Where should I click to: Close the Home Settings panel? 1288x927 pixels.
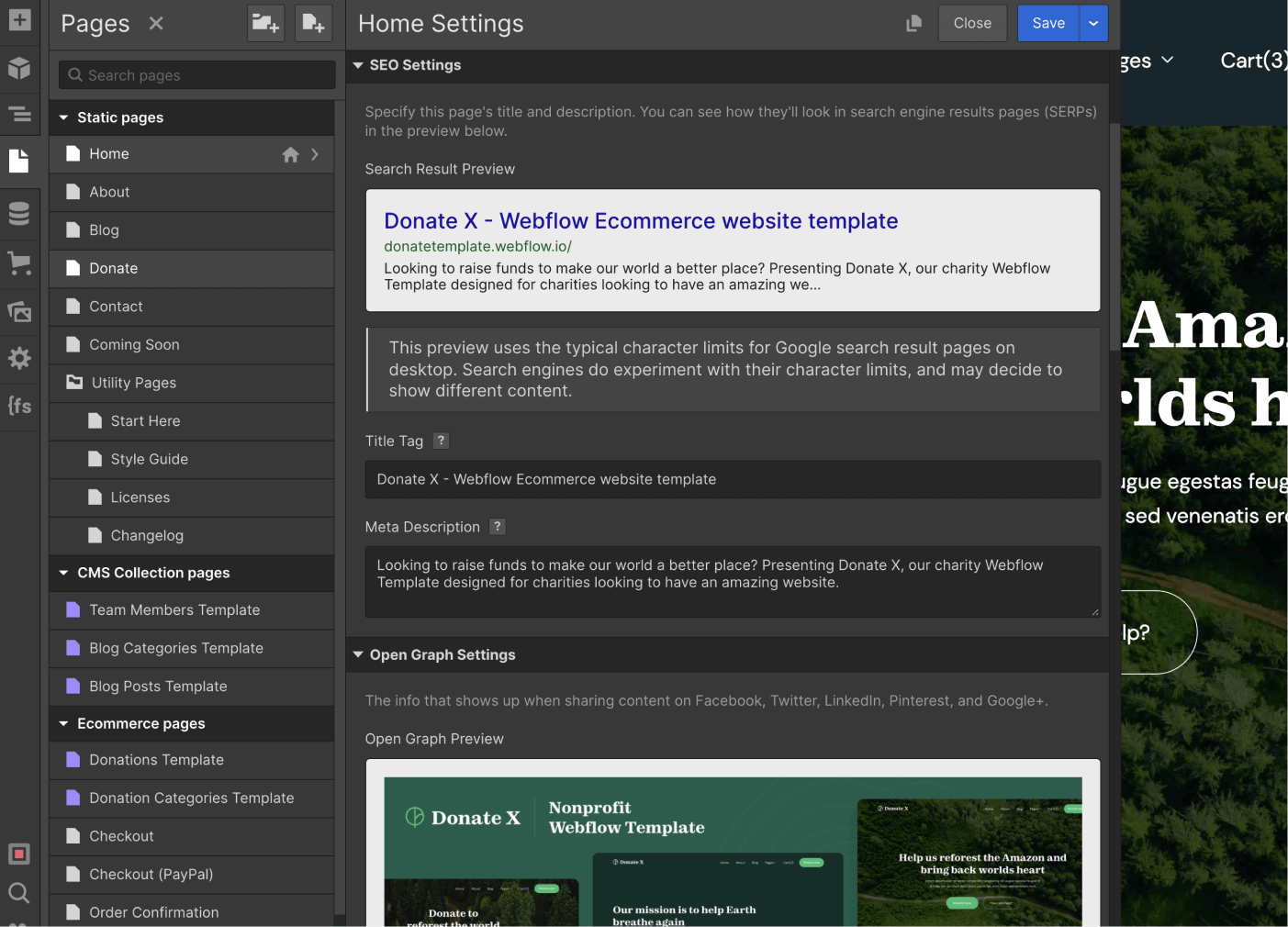pos(972,23)
